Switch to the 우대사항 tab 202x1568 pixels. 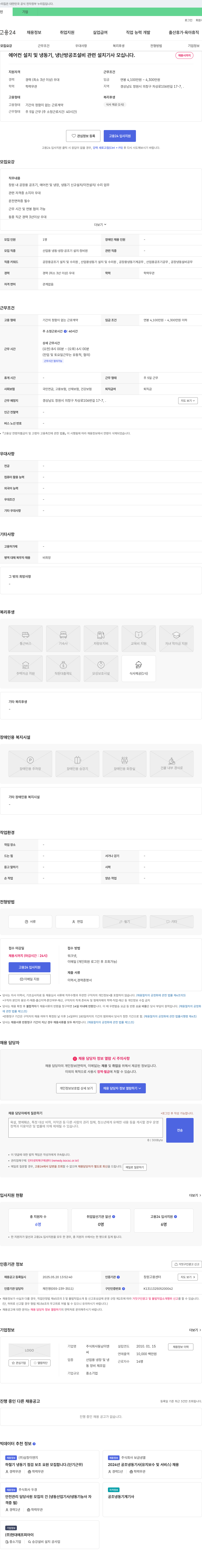[81, 46]
